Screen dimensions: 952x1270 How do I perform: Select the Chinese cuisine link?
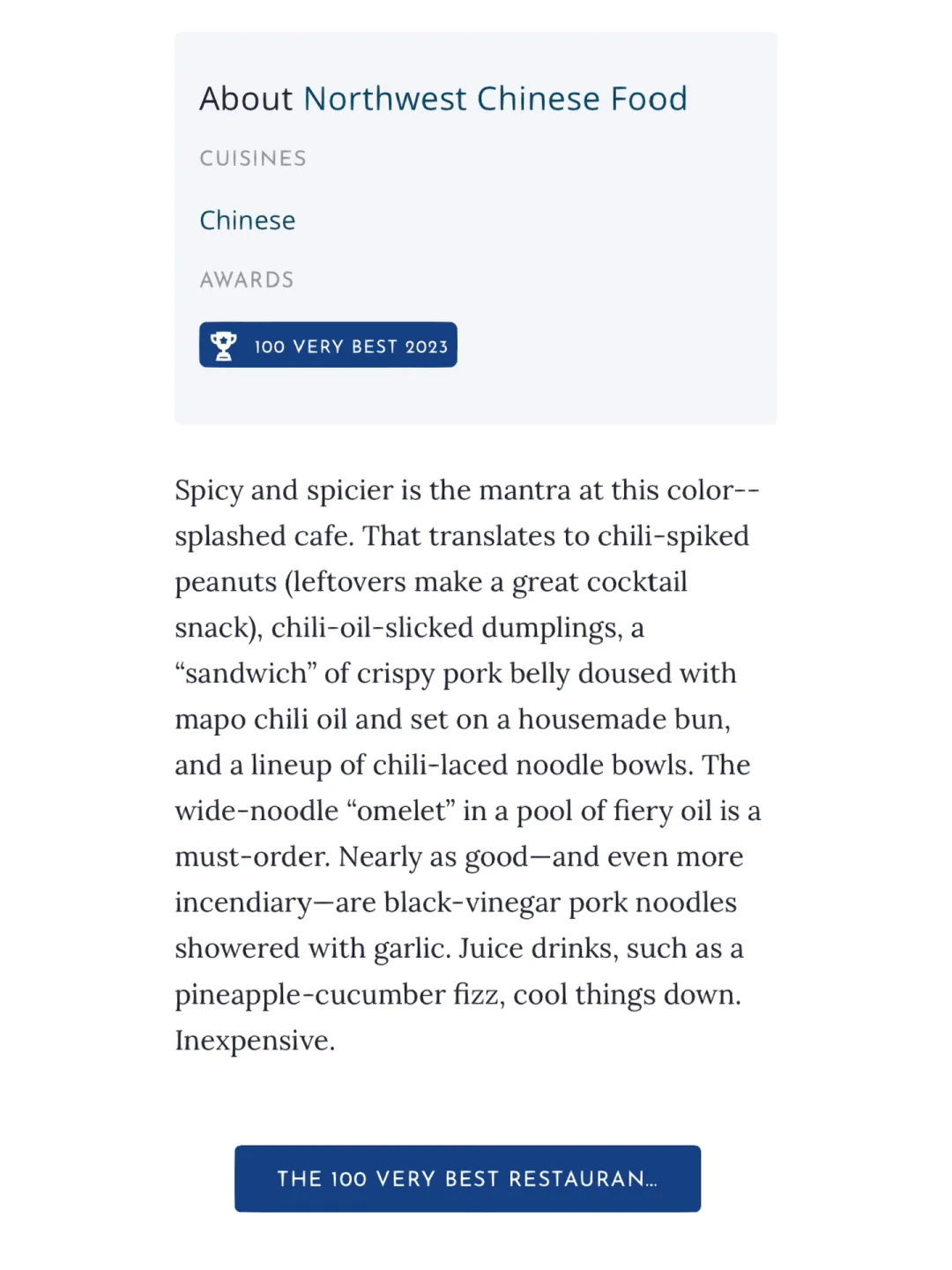tap(248, 220)
